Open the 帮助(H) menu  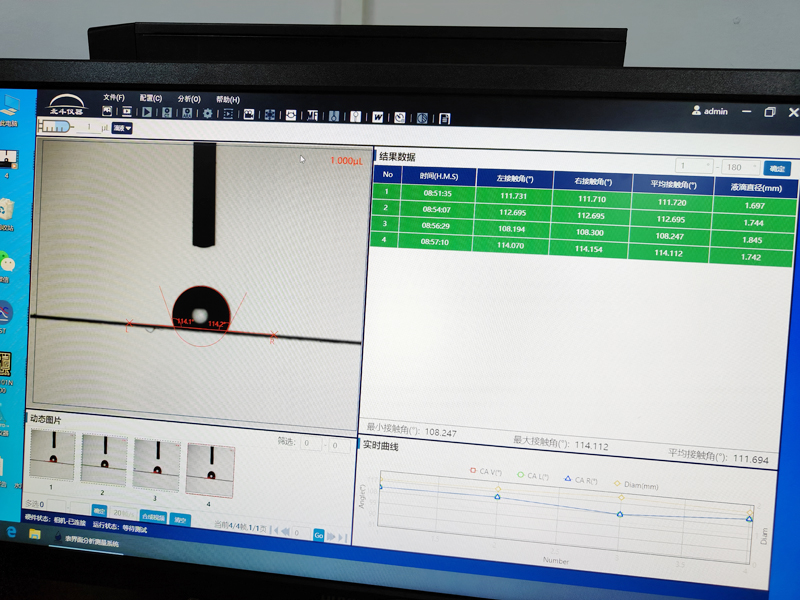228,99
